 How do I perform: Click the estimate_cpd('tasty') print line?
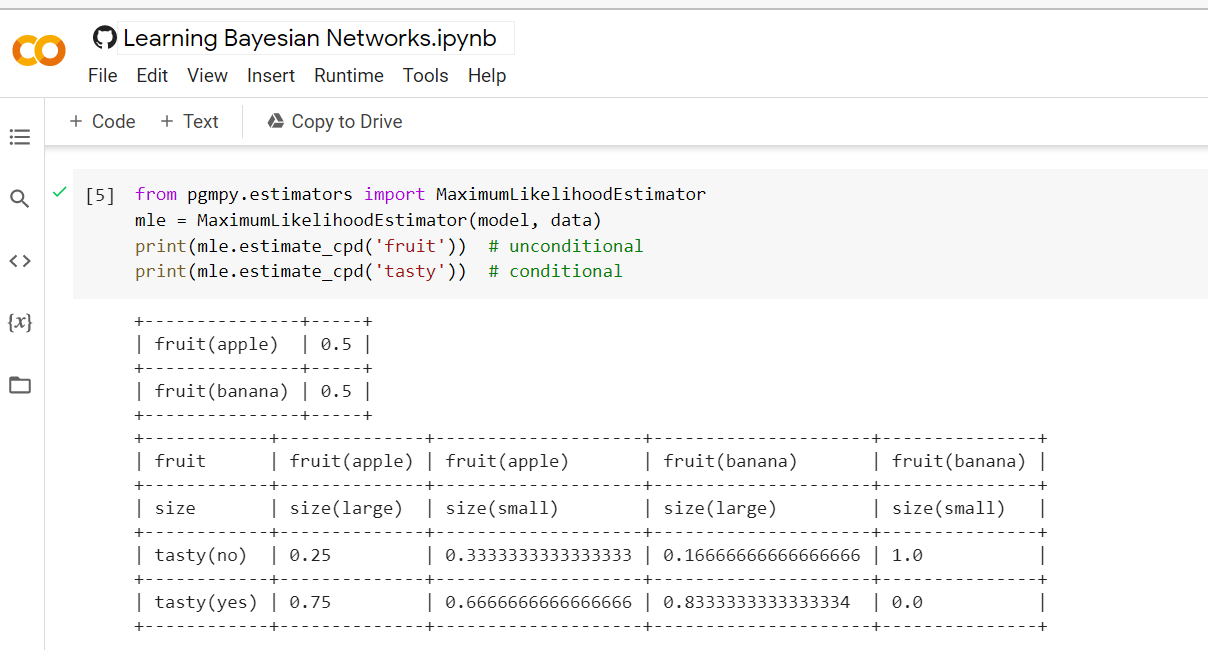[301, 271]
